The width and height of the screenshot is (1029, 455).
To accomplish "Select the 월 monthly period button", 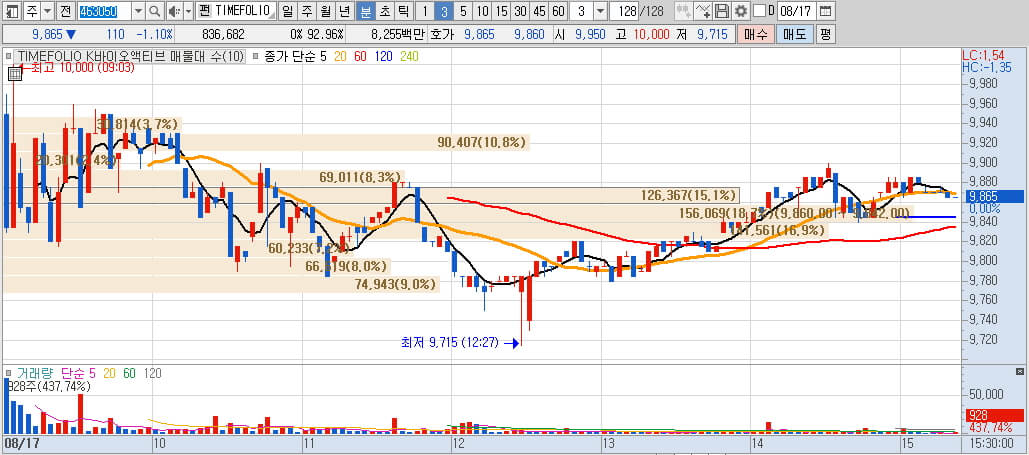I will [x=326, y=11].
